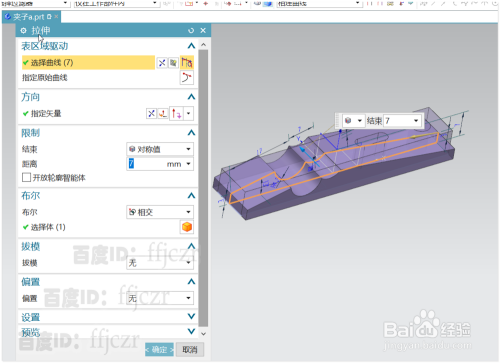
Task: Click the 取消 button
Action: pyautogui.click(x=190, y=349)
